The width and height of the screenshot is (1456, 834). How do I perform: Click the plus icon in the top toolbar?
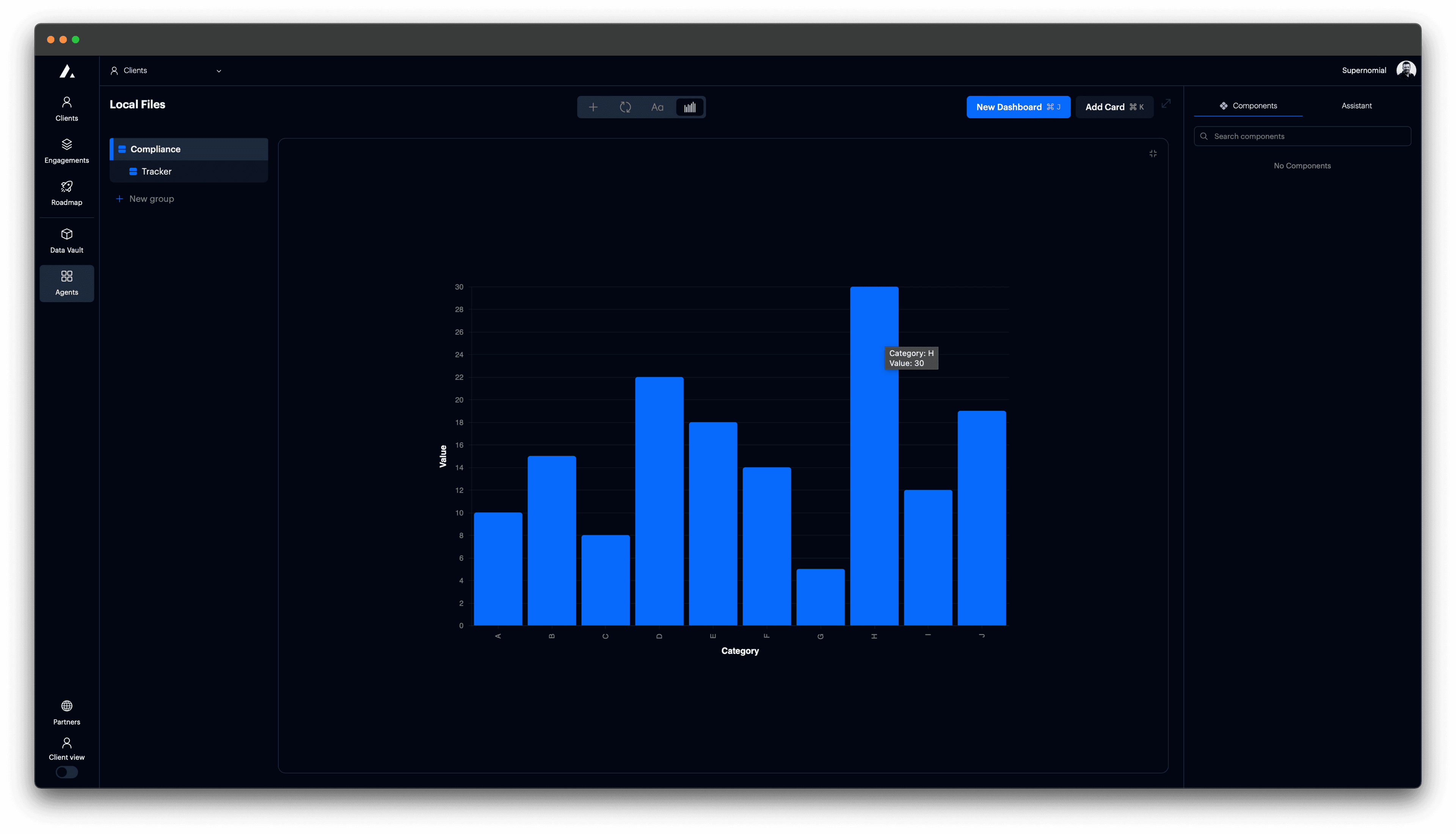pyautogui.click(x=593, y=107)
